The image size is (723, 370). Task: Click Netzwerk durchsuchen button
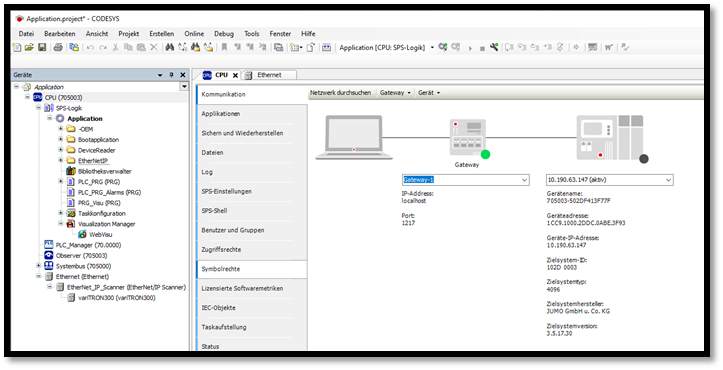click(x=341, y=93)
